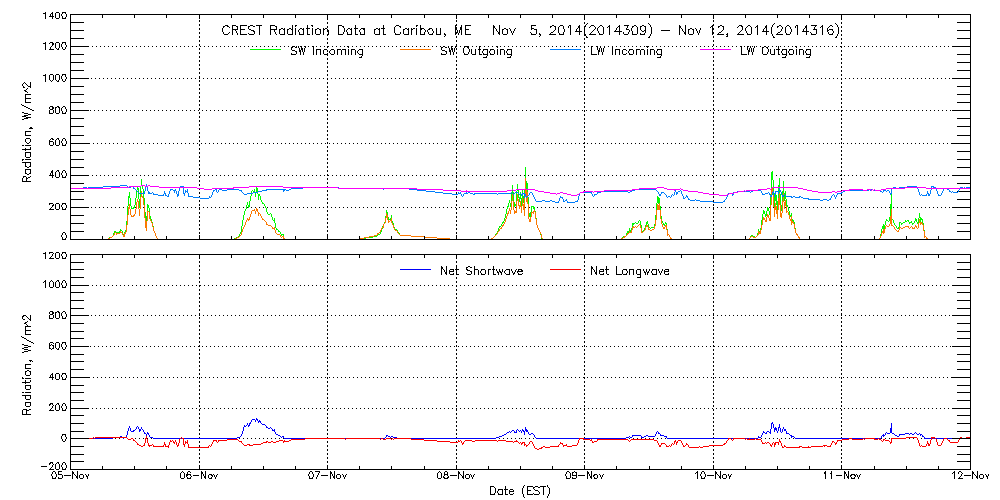This screenshot has height=500, width=1000.
Task: Click the blue Net Shortwave legend line
Action: pyautogui.click(x=416, y=270)
